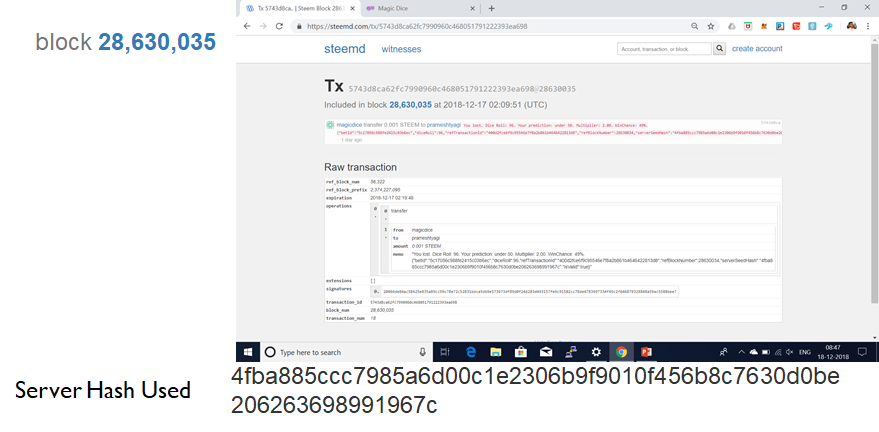
Task: Click the Account, transaction, or block search field
Action: tap(664, 49)
